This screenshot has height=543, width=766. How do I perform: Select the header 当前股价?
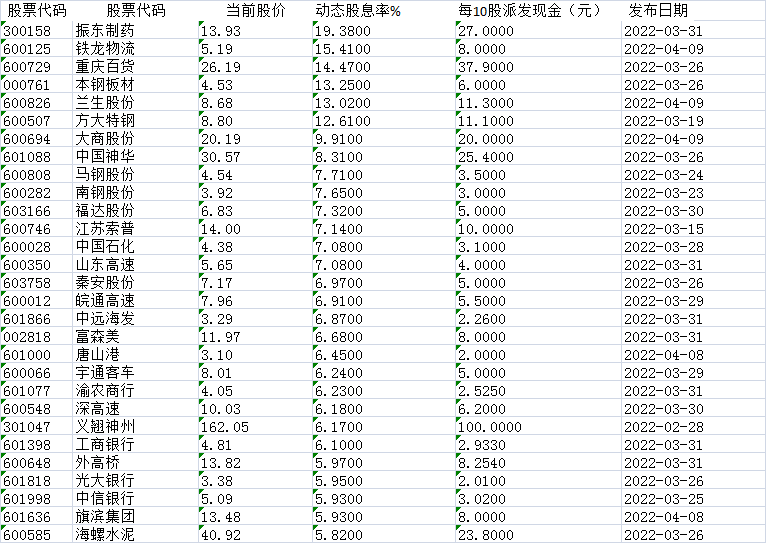point(256,10)
